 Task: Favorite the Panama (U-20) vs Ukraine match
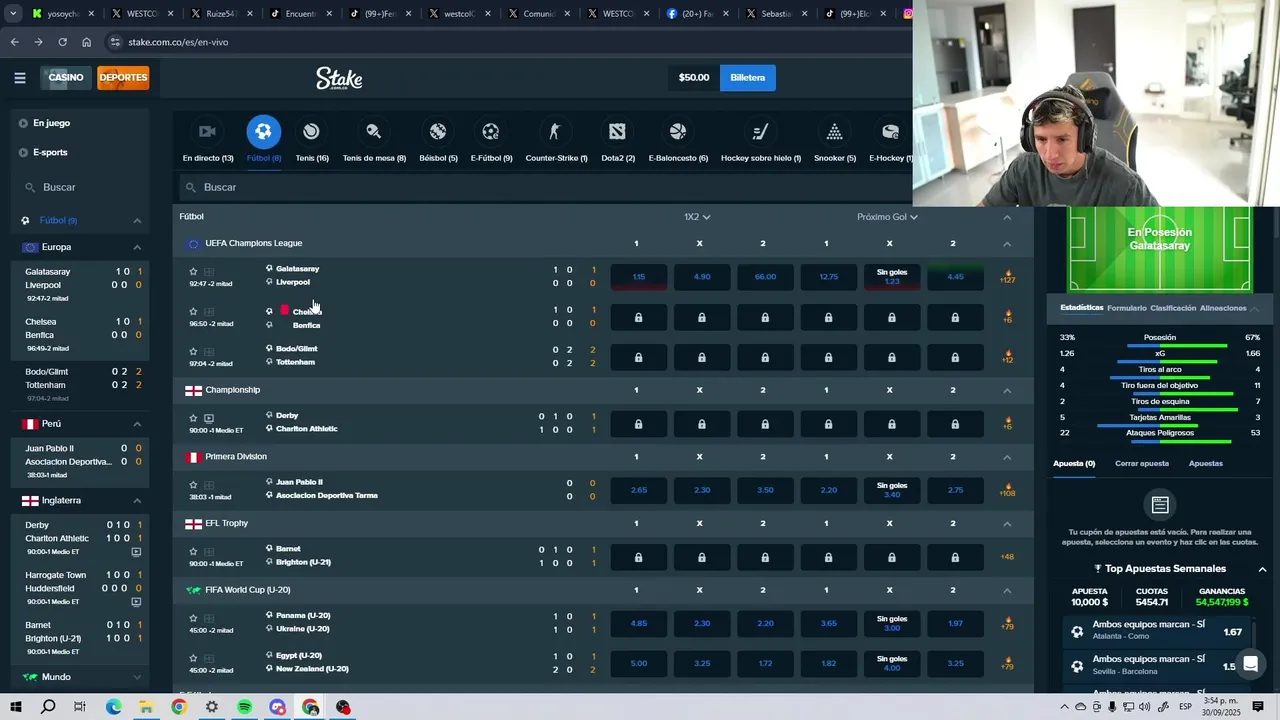[x=193, y=618]
